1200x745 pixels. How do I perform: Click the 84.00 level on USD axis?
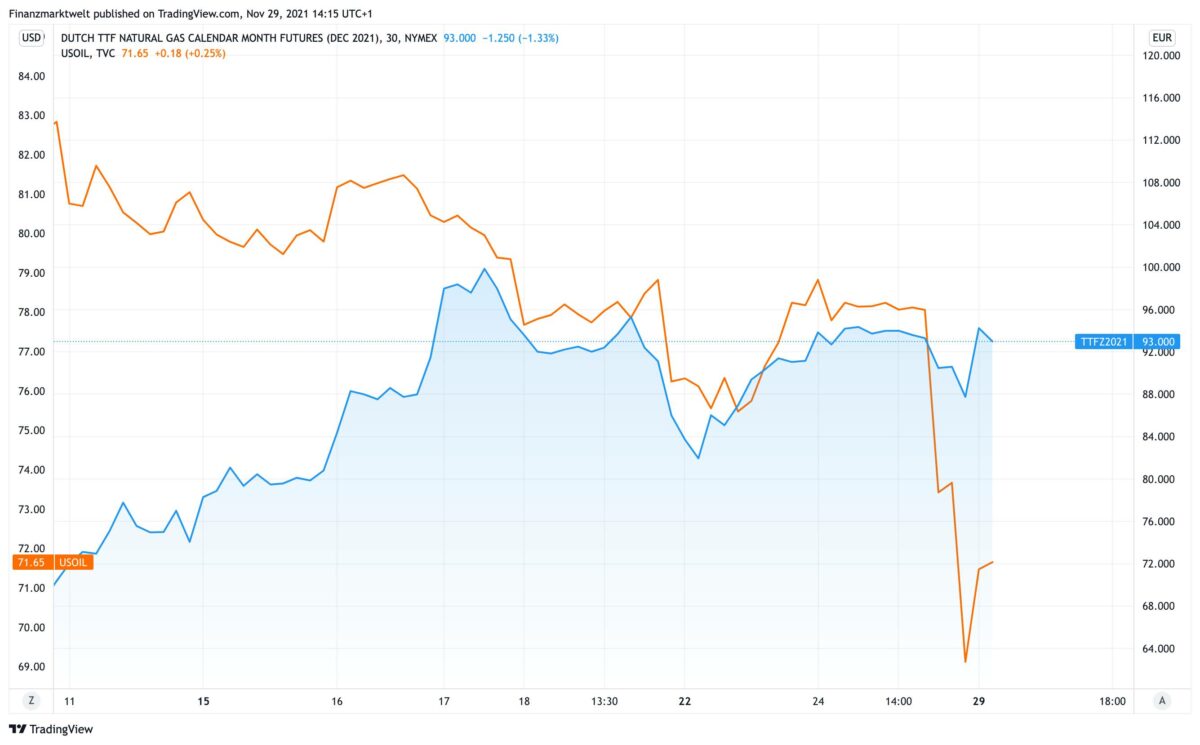(33, 76)
